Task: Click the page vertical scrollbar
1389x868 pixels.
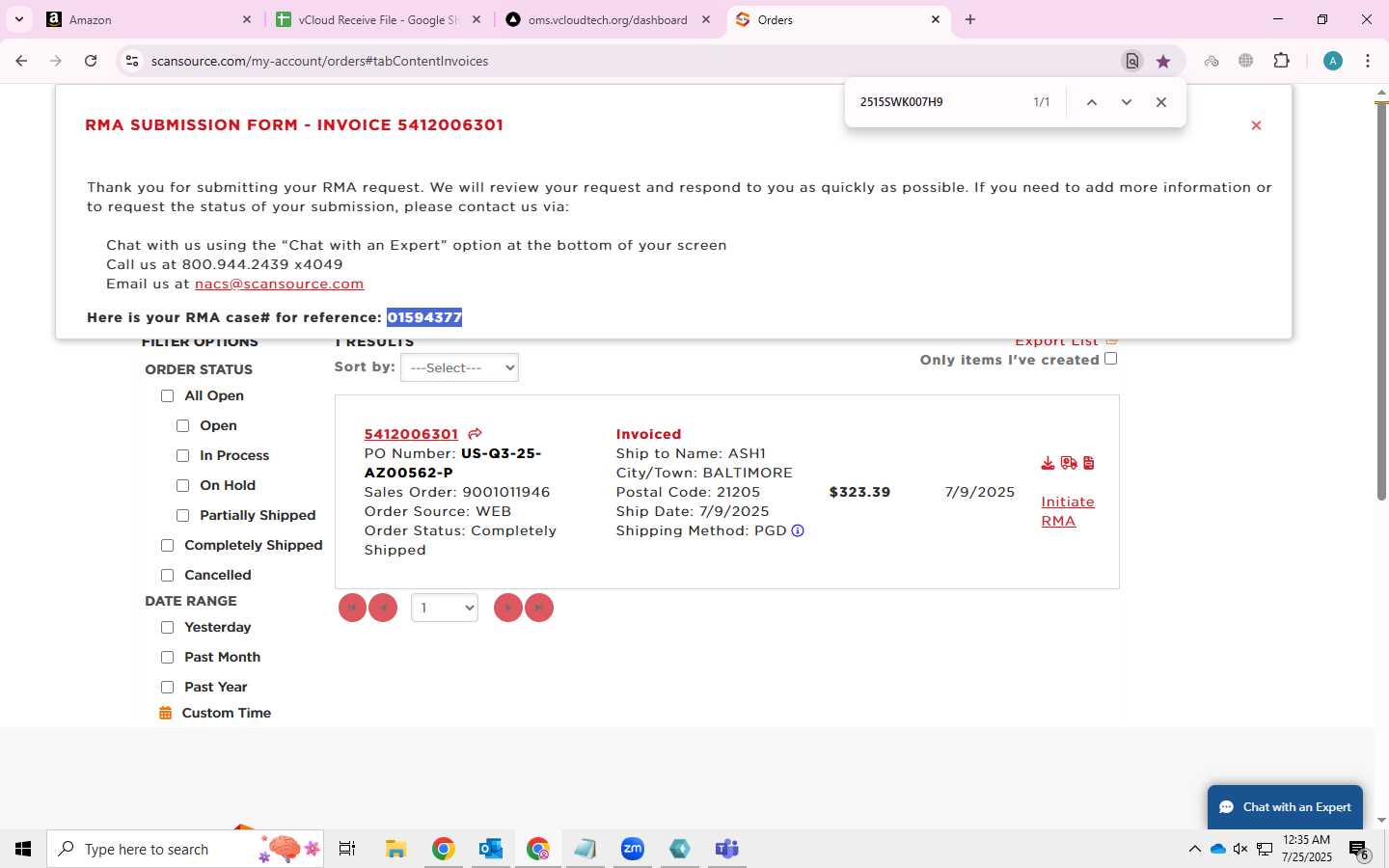Action: (1381, 299)
